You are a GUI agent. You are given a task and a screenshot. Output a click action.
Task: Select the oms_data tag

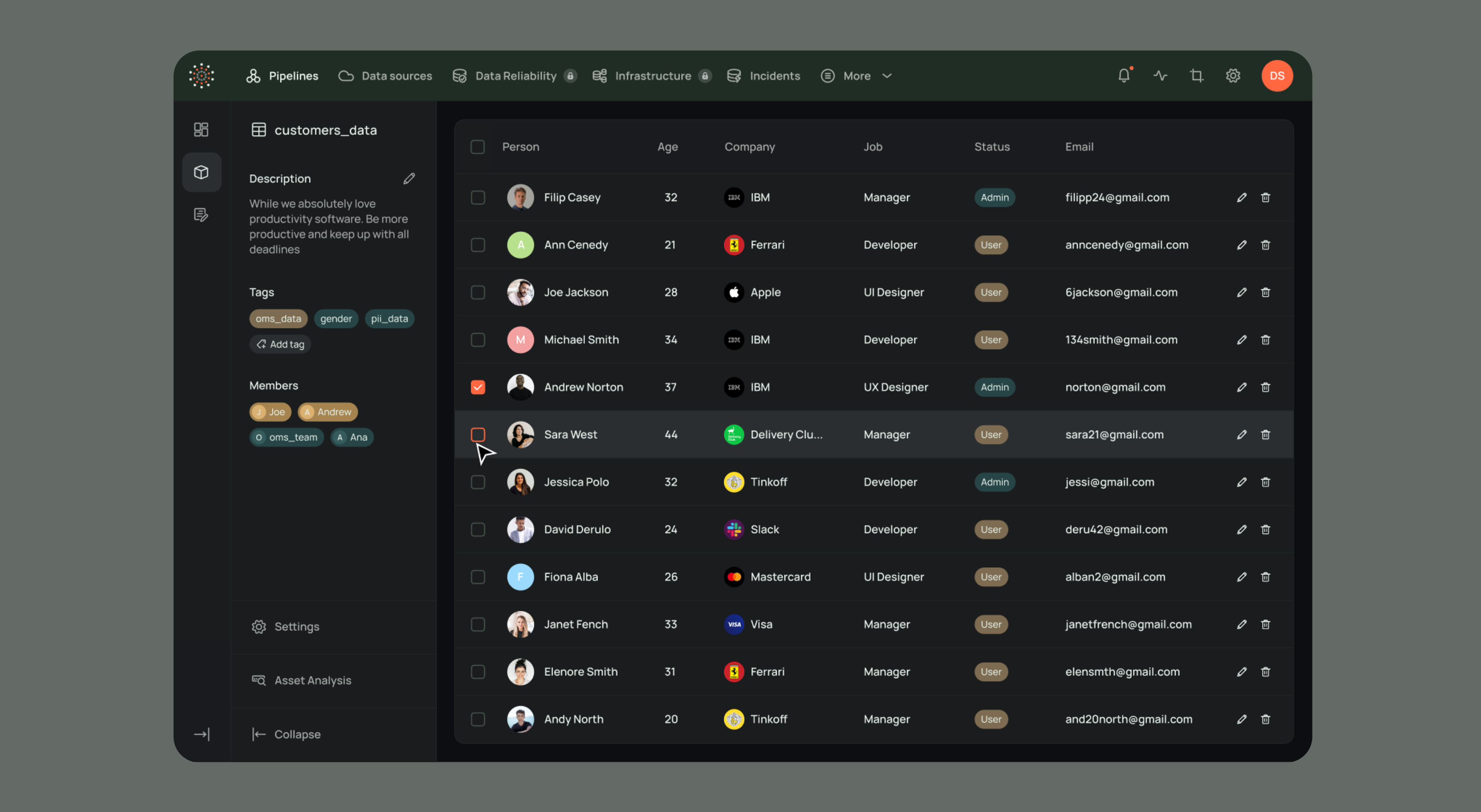point(278,318)
